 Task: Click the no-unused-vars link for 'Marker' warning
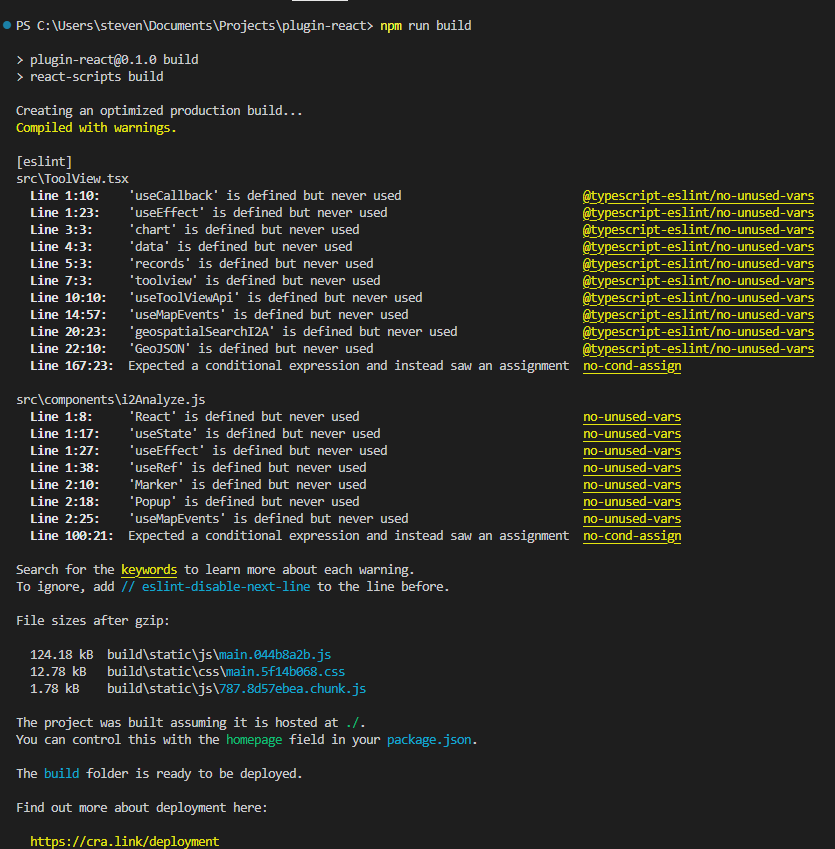pyautogui.click(x=631, y=484)
